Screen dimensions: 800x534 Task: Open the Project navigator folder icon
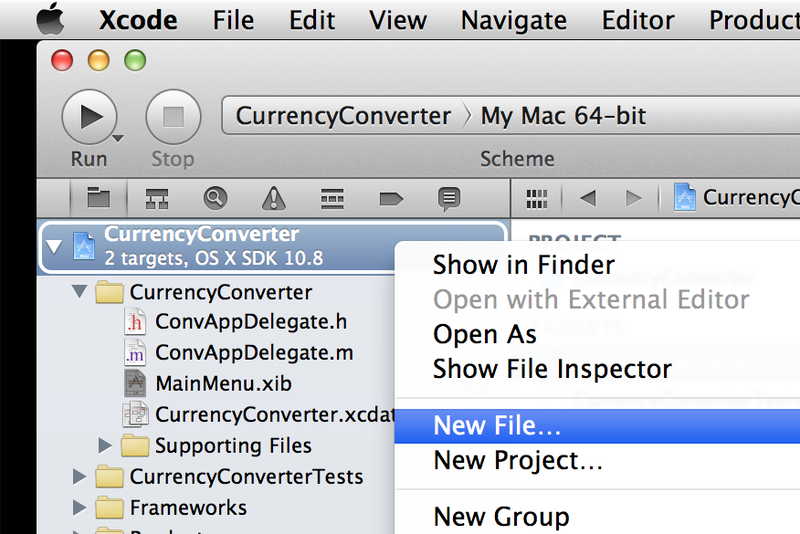[x=98, y=197]
